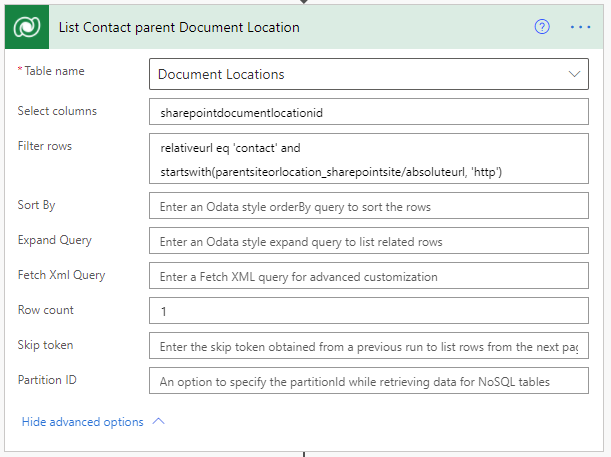Click the Filter rows label text
The image size is (611, 457).
click(x=45, y=146)
